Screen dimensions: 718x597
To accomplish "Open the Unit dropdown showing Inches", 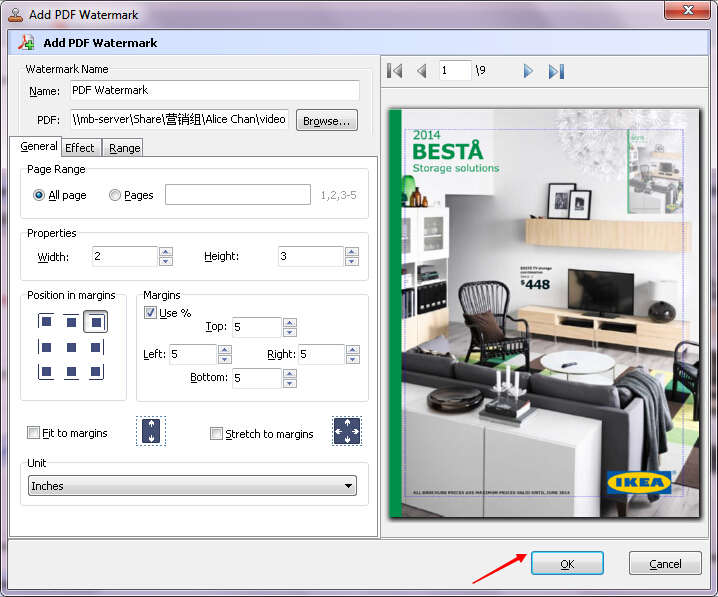I will (x=192, y=485).
